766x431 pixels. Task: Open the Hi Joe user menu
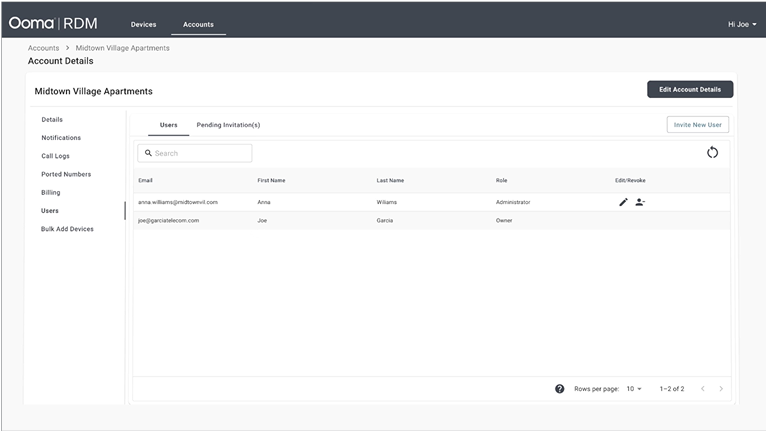tap(742, 24)
